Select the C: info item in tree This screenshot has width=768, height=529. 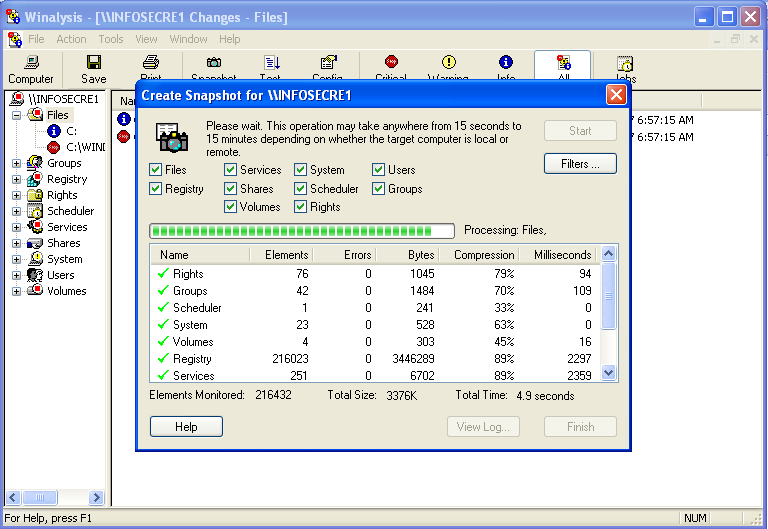pyautogui.click(x=62, y=131)
